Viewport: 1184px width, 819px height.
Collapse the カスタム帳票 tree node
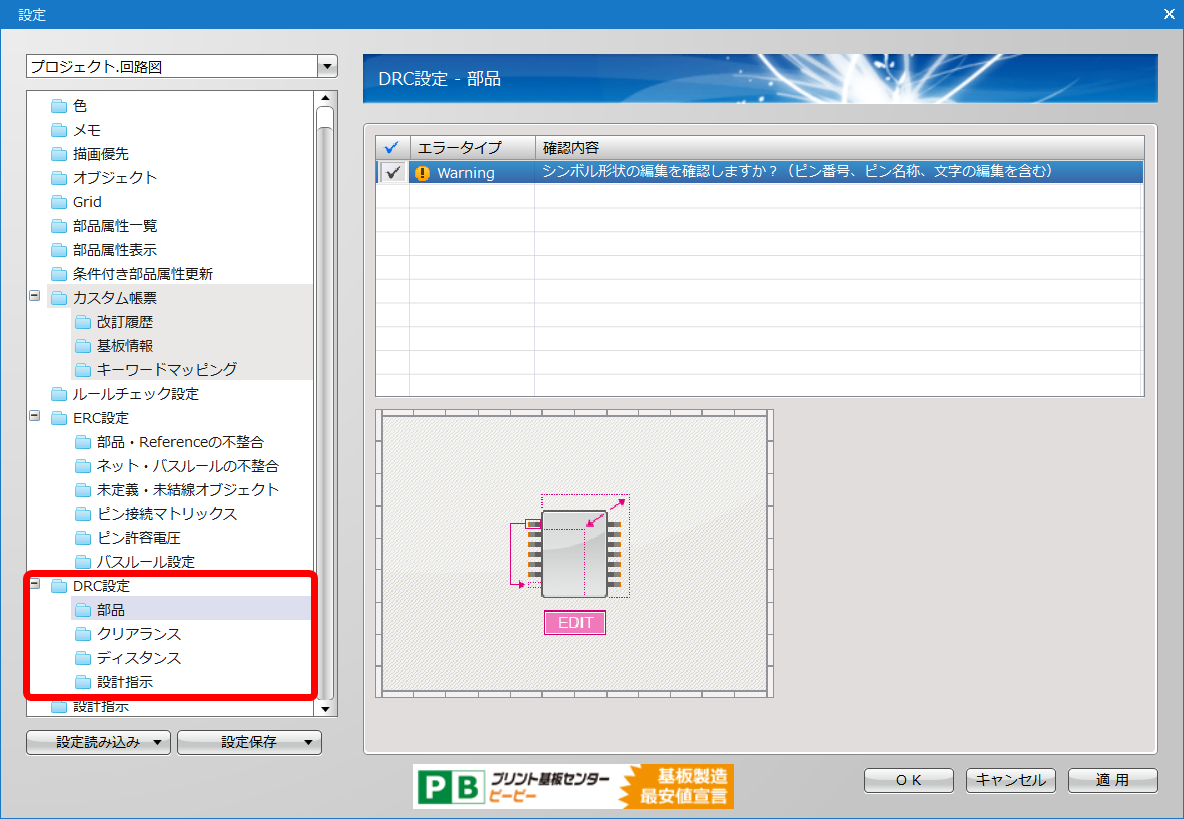point(35,297)
